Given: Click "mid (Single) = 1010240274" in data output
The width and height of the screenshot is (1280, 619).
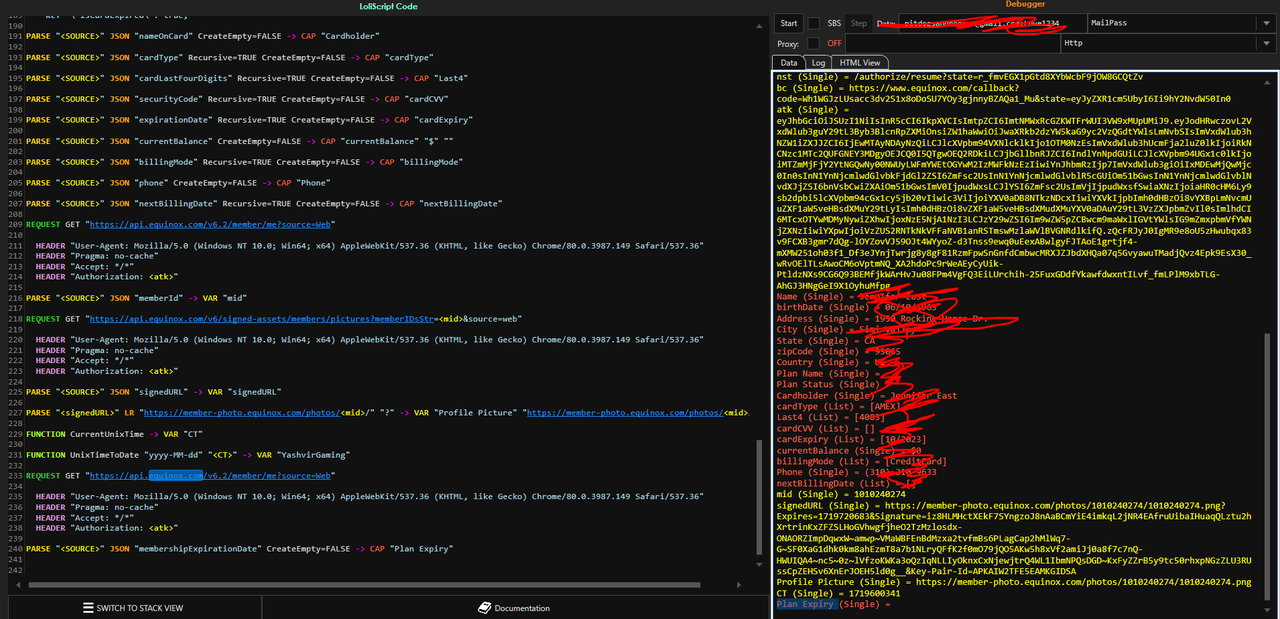Looking at the screenshot, I should (841, 494).
